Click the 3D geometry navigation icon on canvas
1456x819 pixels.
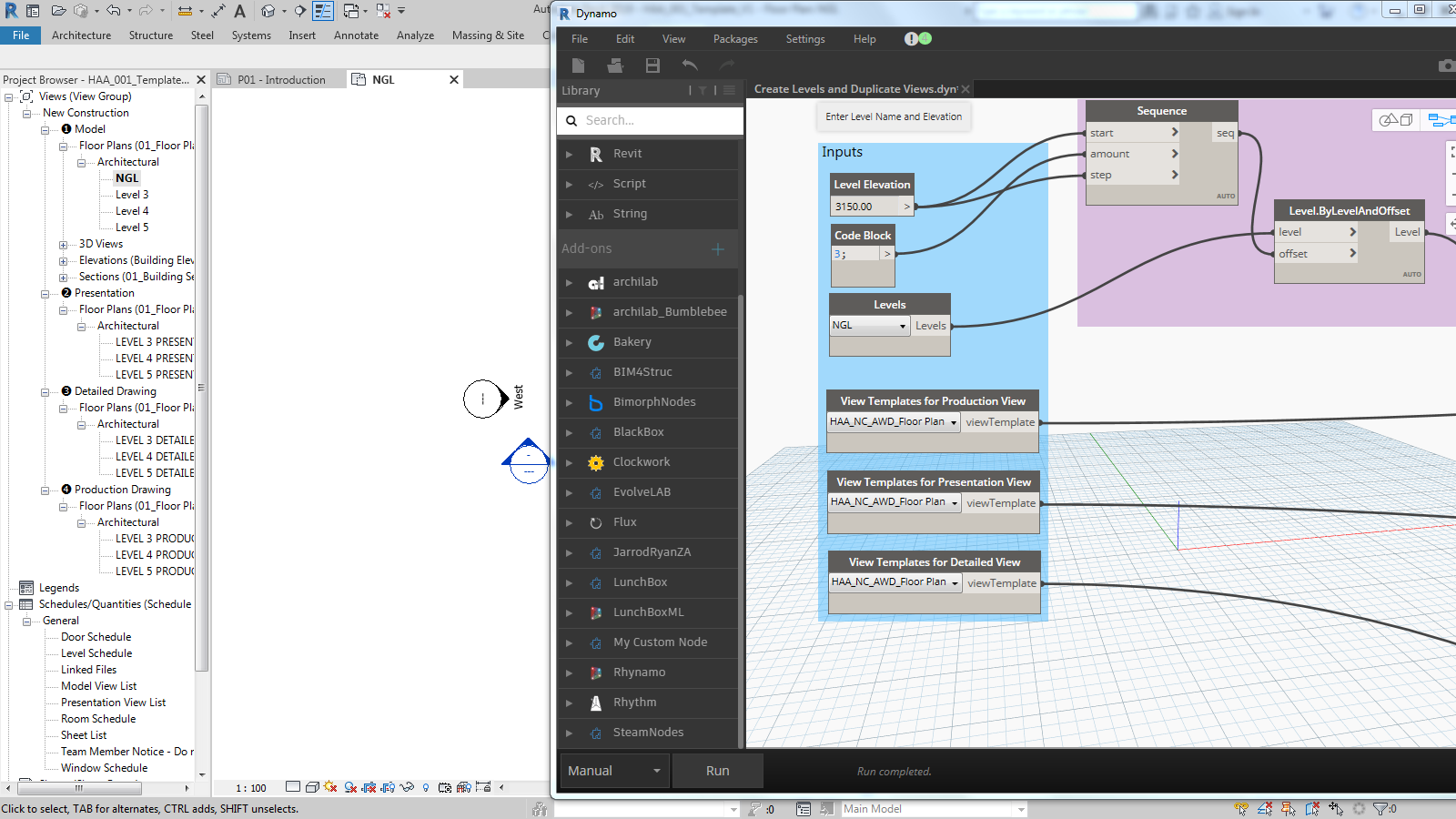point(1396,119)
